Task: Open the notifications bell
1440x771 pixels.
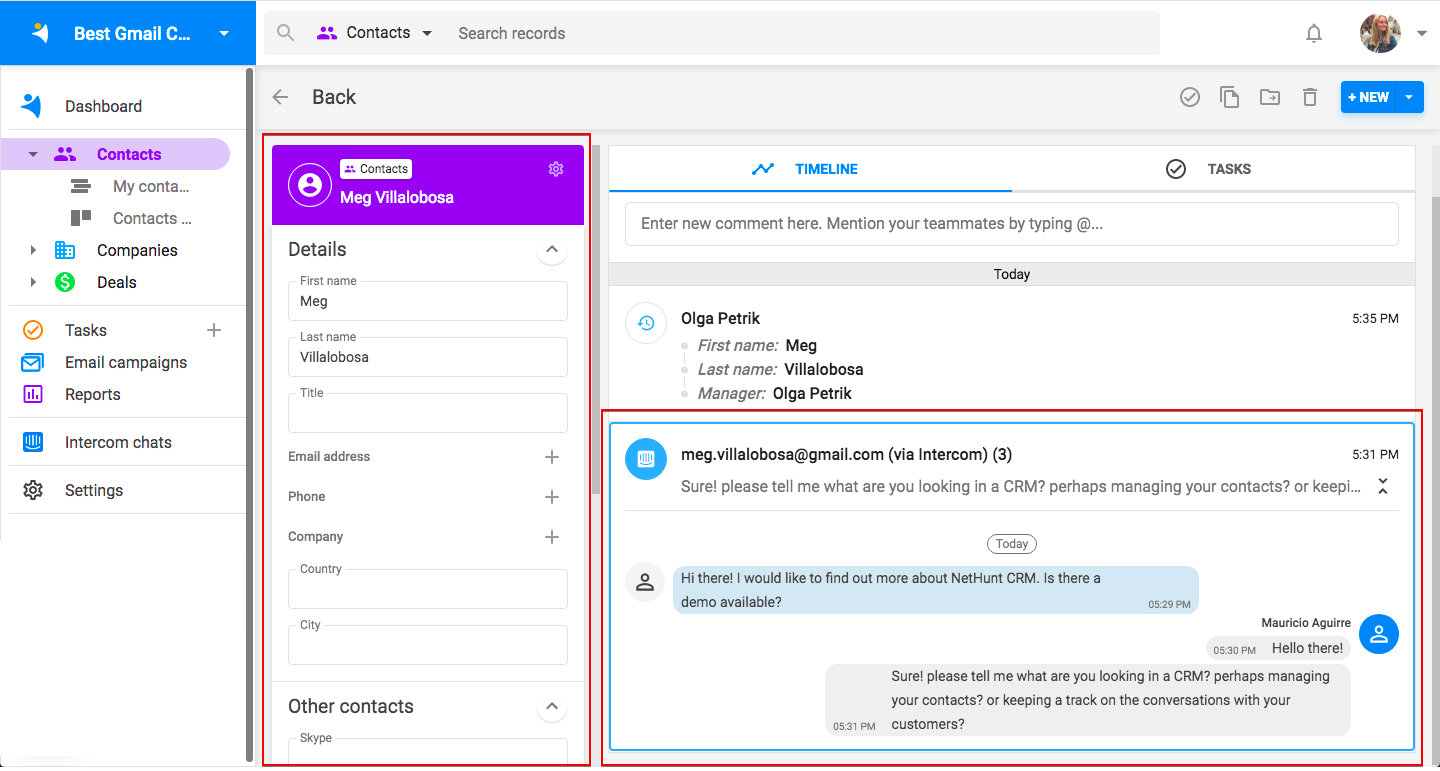Action: pyautogui.click(x=1314, y=33)
